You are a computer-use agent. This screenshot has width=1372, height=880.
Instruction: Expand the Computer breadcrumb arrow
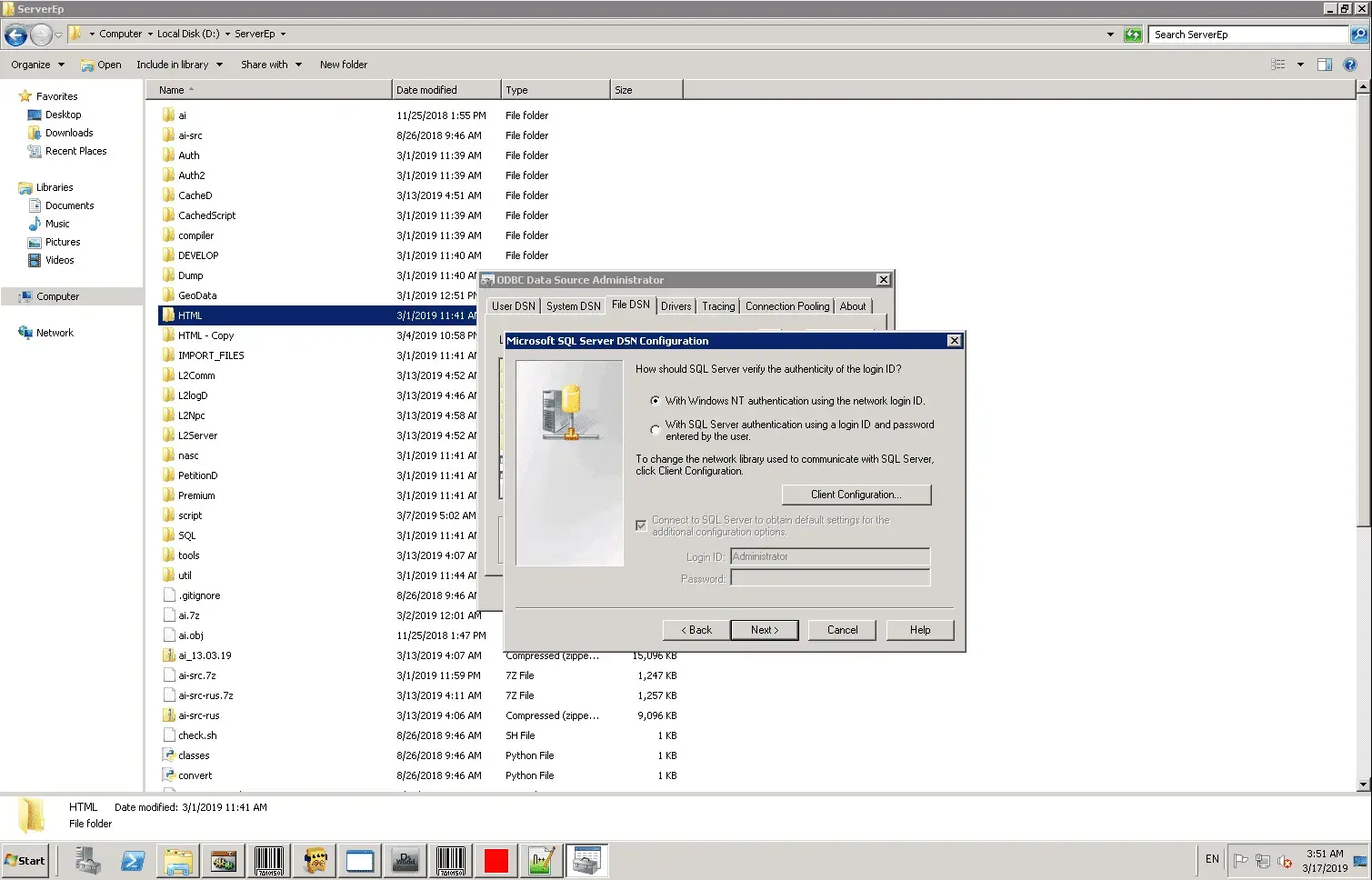click(x=150, y=35)
